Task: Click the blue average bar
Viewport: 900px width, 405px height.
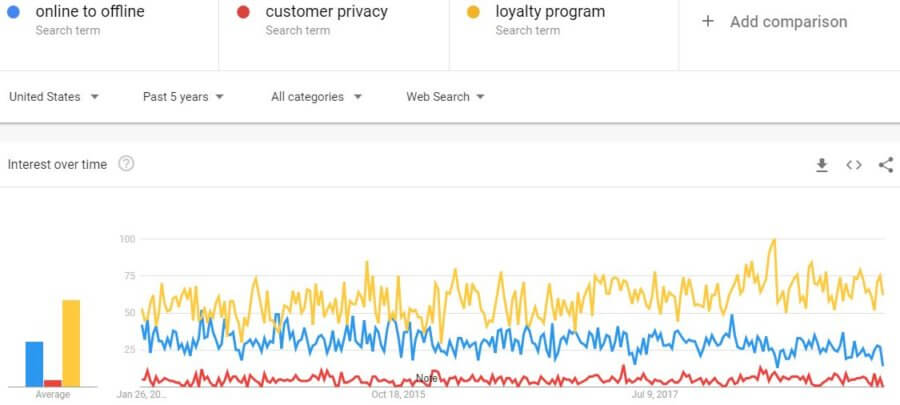Action: (x=34, y=364)
